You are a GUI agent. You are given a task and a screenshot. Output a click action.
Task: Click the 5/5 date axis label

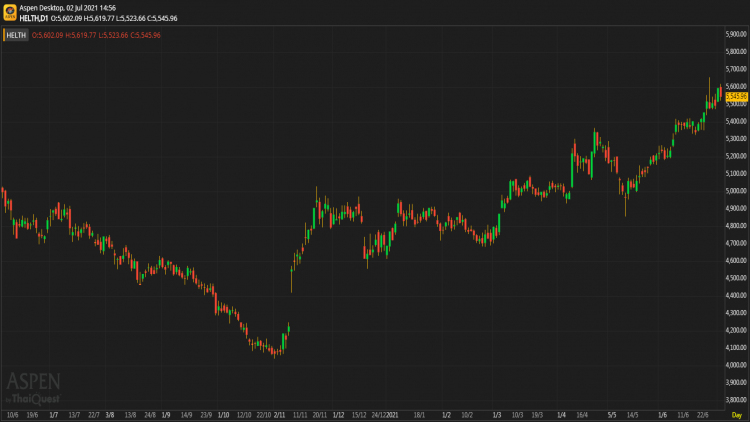coord(612,415)
